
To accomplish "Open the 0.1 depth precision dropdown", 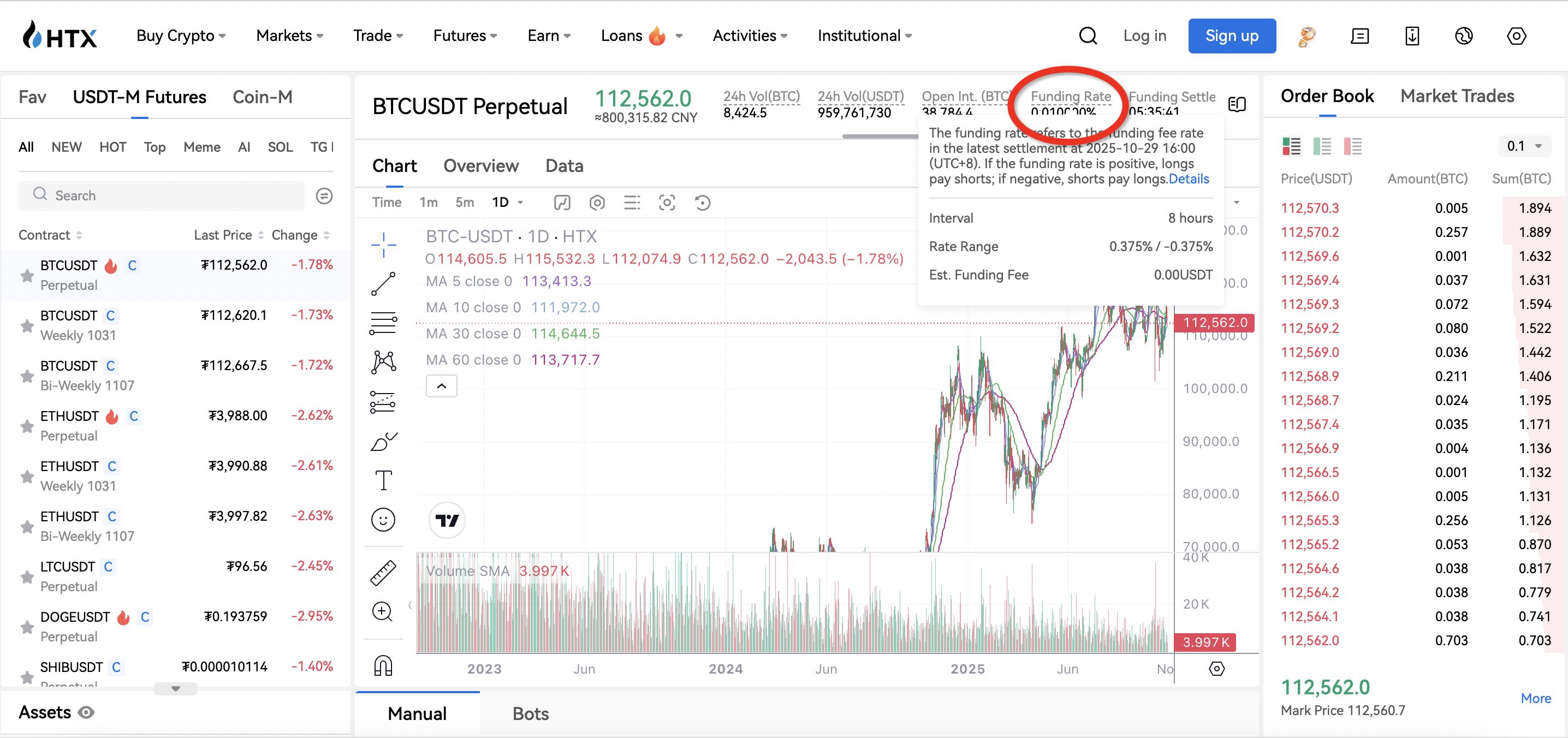I will 1524,146.
